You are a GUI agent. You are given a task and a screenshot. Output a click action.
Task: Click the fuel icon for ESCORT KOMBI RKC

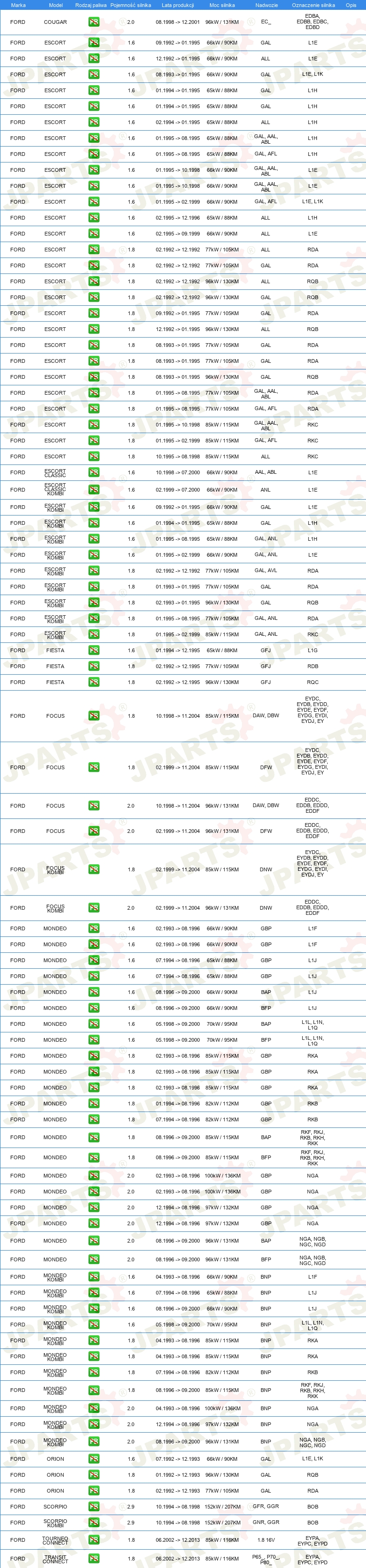point(94,634)
